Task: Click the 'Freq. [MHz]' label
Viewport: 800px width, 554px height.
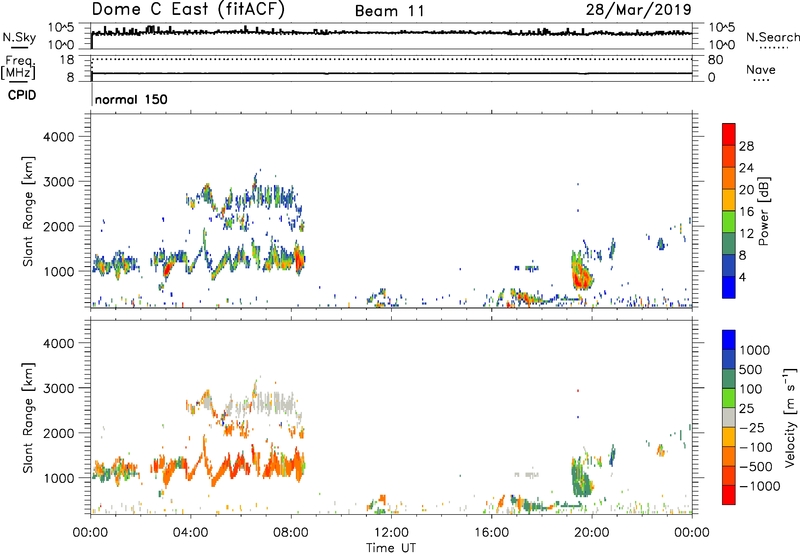Action: [18, 67]
